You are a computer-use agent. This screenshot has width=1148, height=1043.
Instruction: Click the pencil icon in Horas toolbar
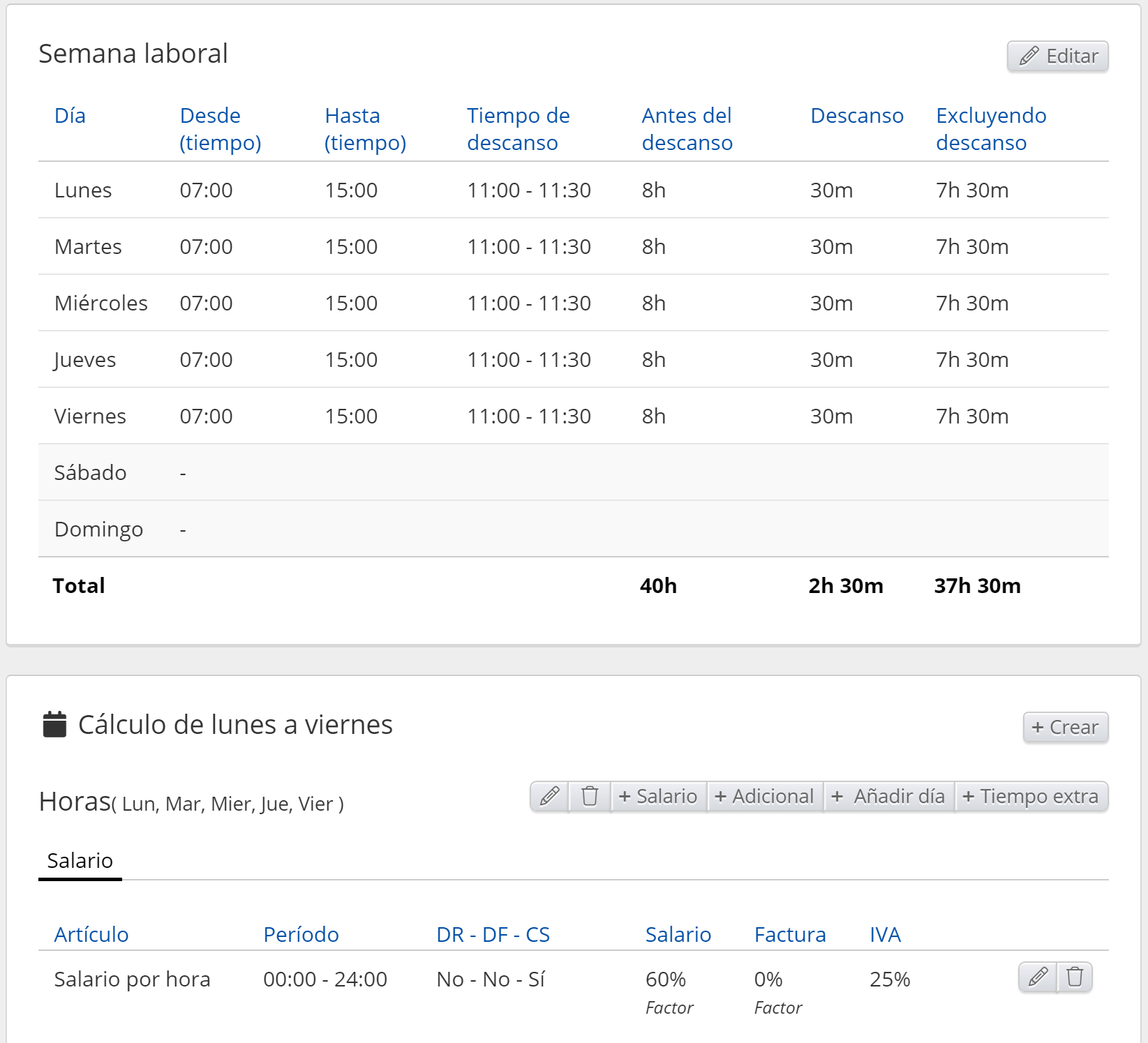pyautogui.click(x=549, y=796)
